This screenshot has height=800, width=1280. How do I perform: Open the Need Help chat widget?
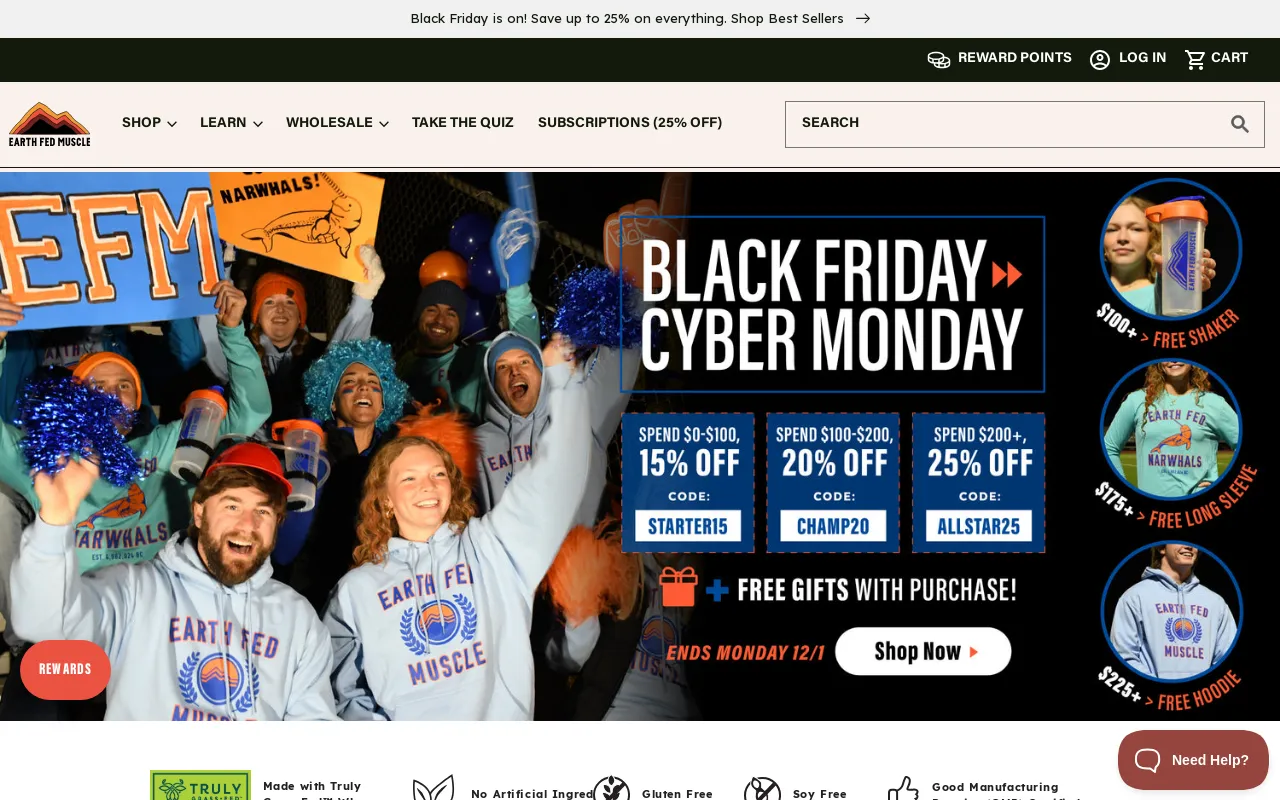[x=1193, y=760]
